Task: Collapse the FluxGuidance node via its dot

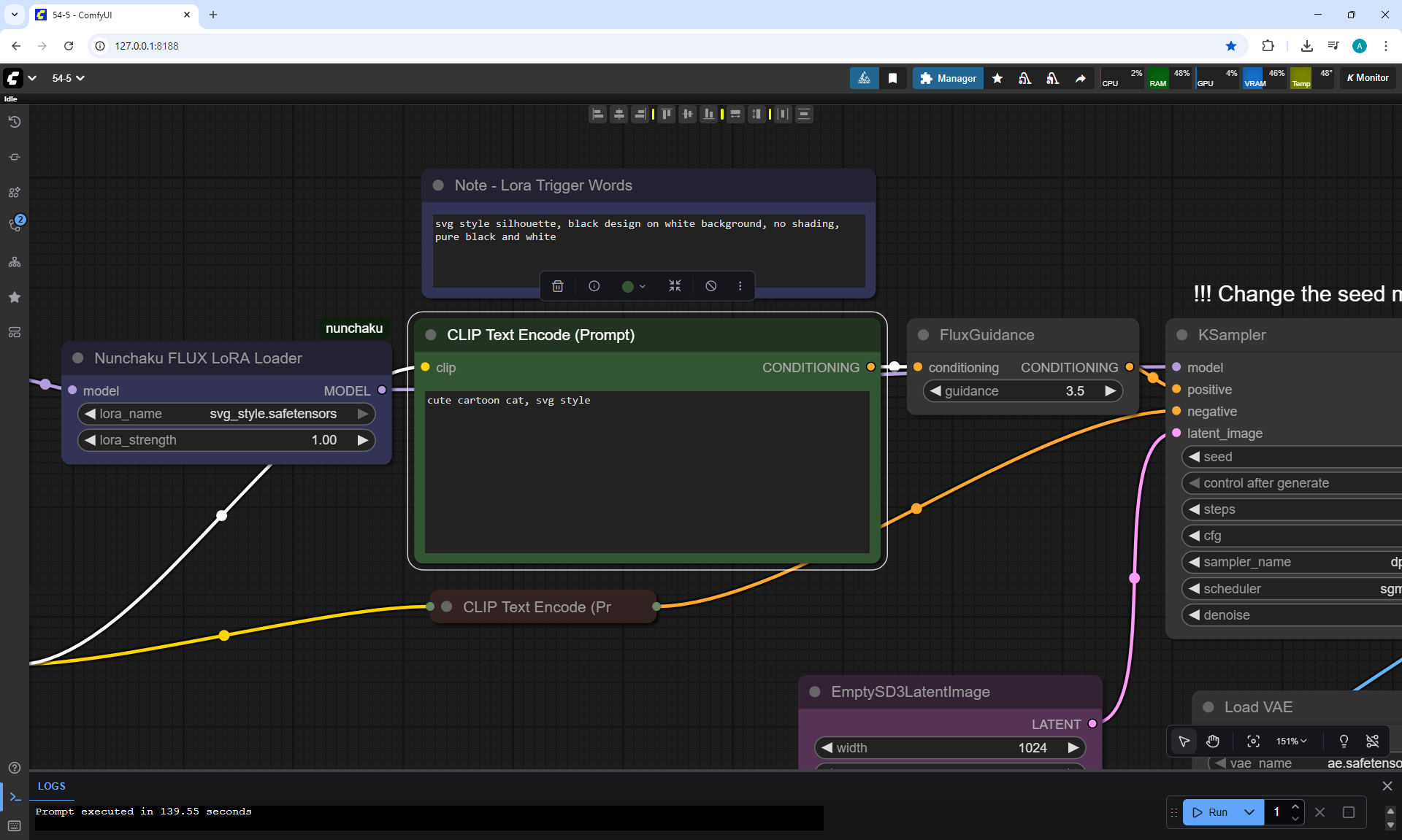Action: pos(924,335)
